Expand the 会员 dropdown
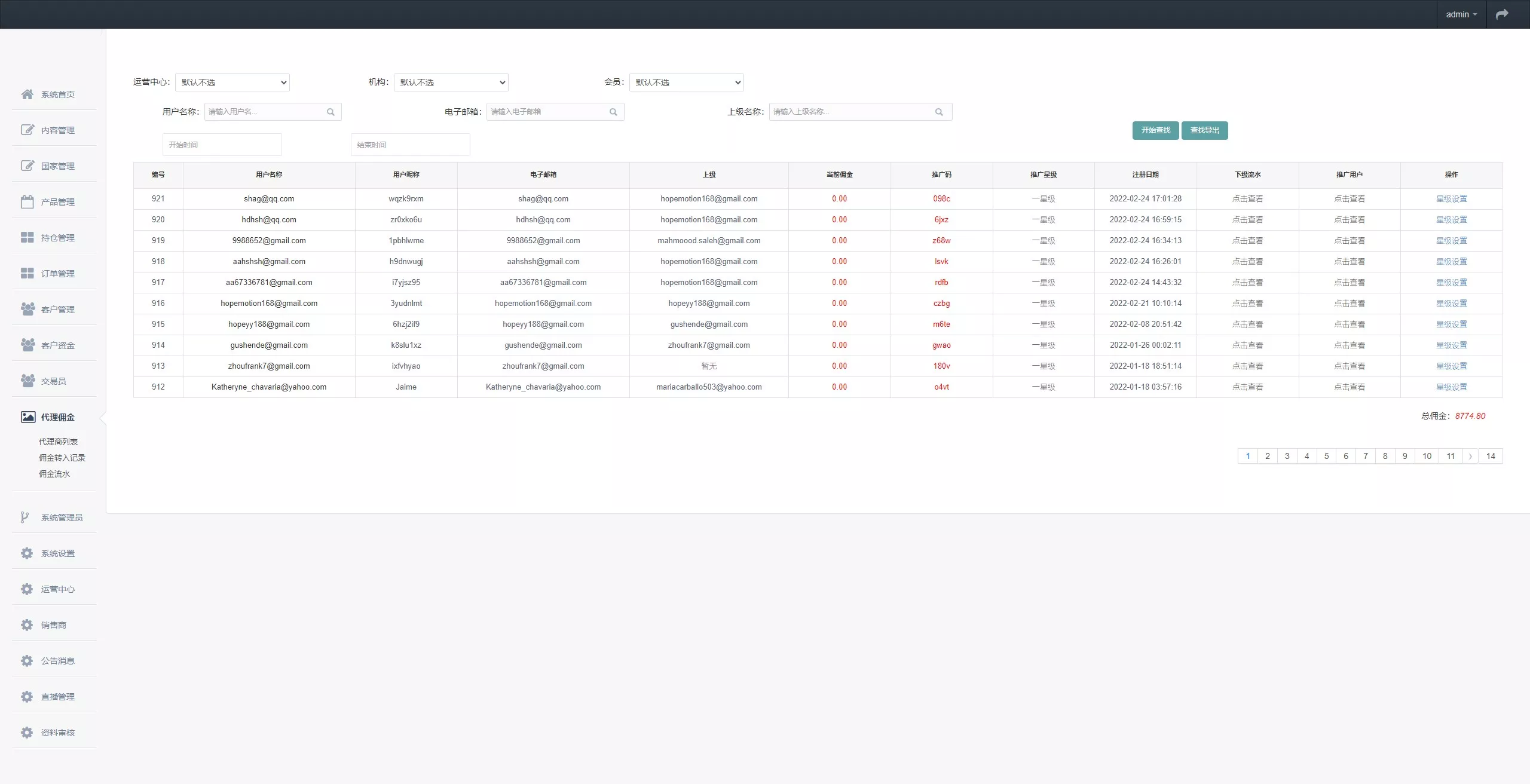Image resolution: width=1530 pixels, height=784 pixels. (x=686, y=82)
